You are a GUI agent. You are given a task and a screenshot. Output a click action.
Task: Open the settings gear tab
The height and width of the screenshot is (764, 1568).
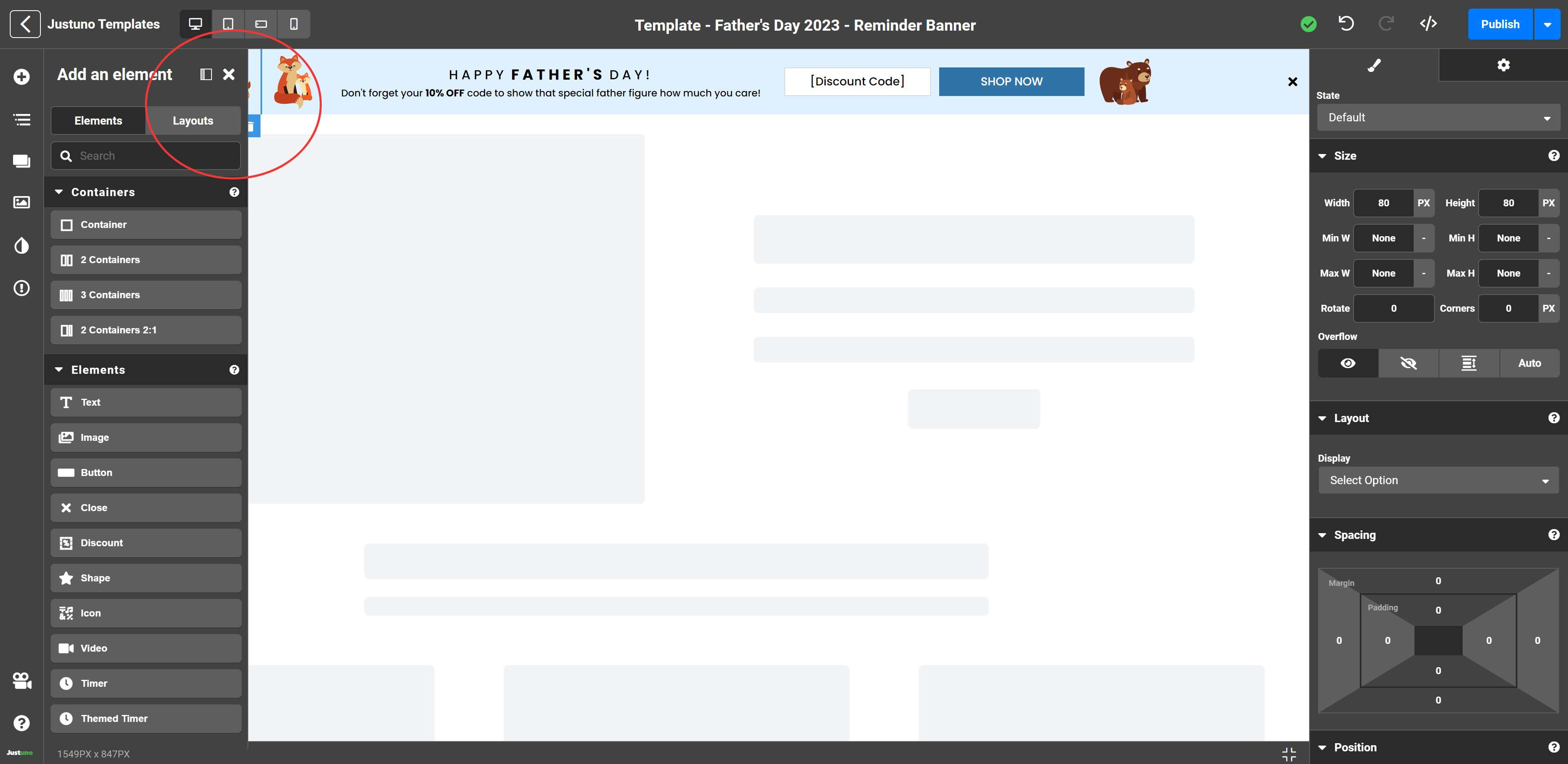click(x=1503, y=65)
